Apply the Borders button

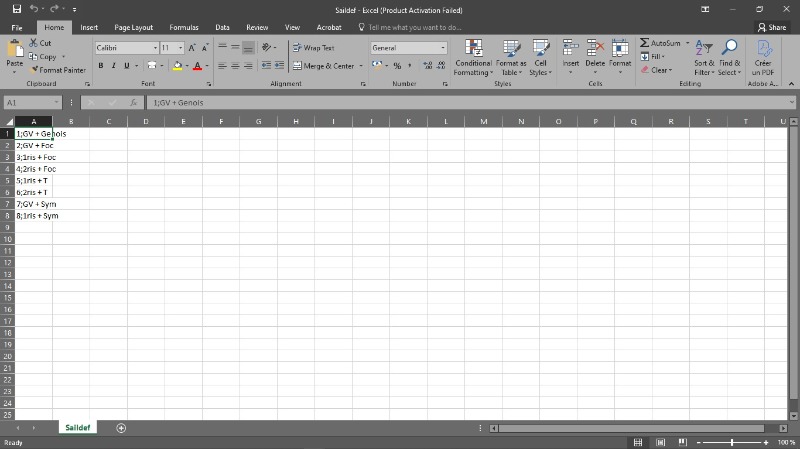click(152, 65)
